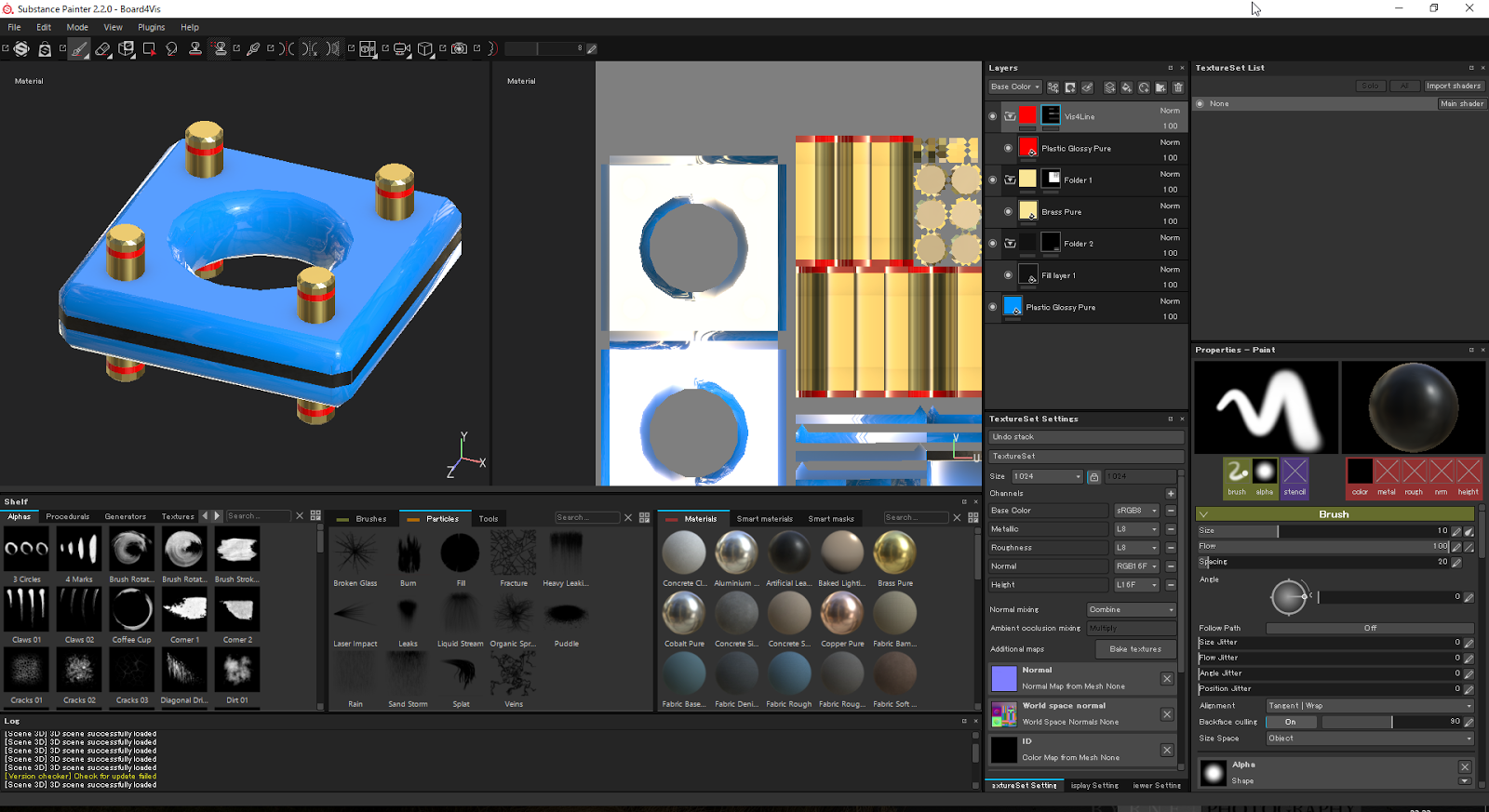Open the Edit menu
The height and width of the screenshot is (812, 1489).
coord(44,27)
